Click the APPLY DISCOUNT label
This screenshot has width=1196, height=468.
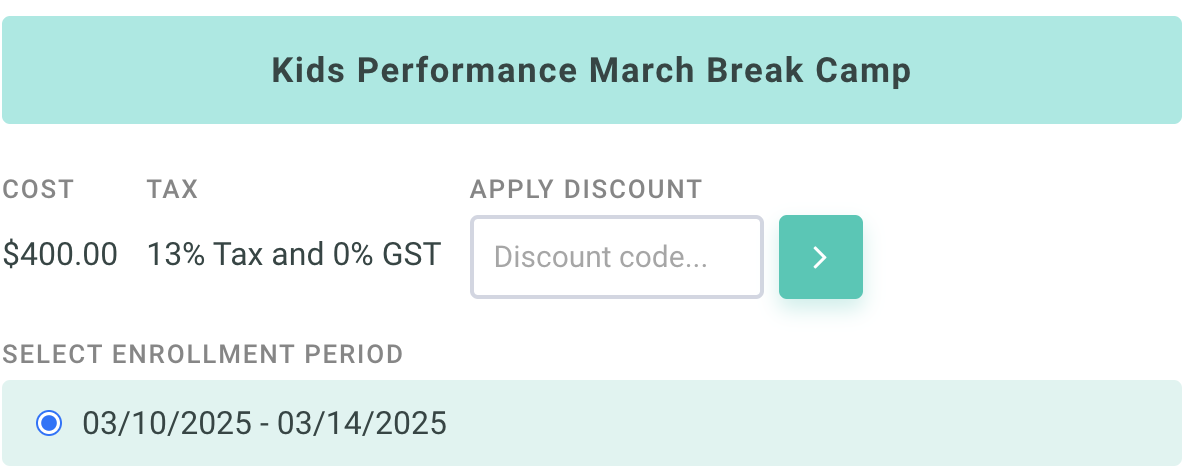tap(586, 189)
